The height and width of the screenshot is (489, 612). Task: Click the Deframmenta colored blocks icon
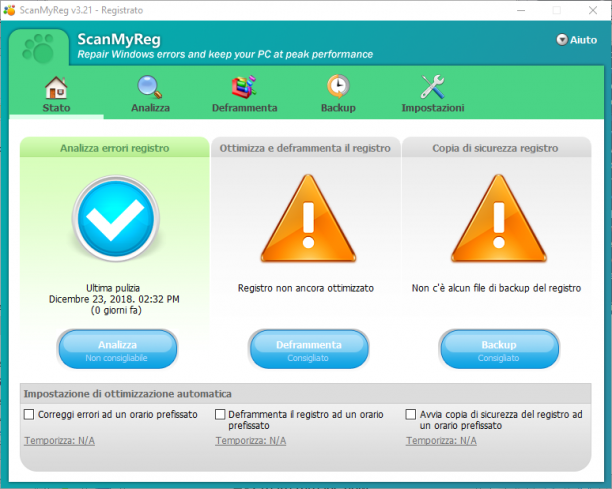pos(244,87)
